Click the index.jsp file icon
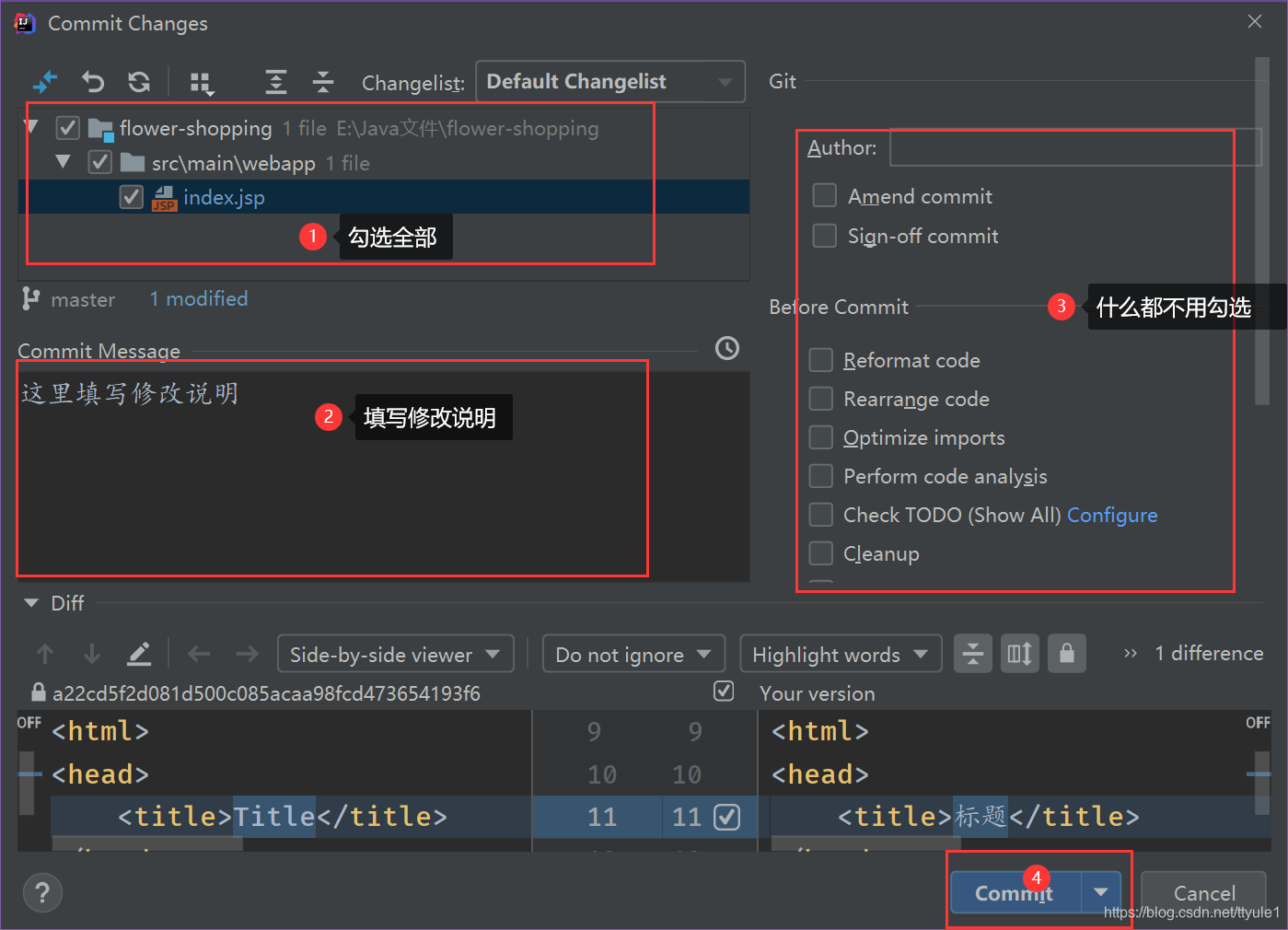The width and height of the screenshot is (1288, 930). [x=164, y=198]
